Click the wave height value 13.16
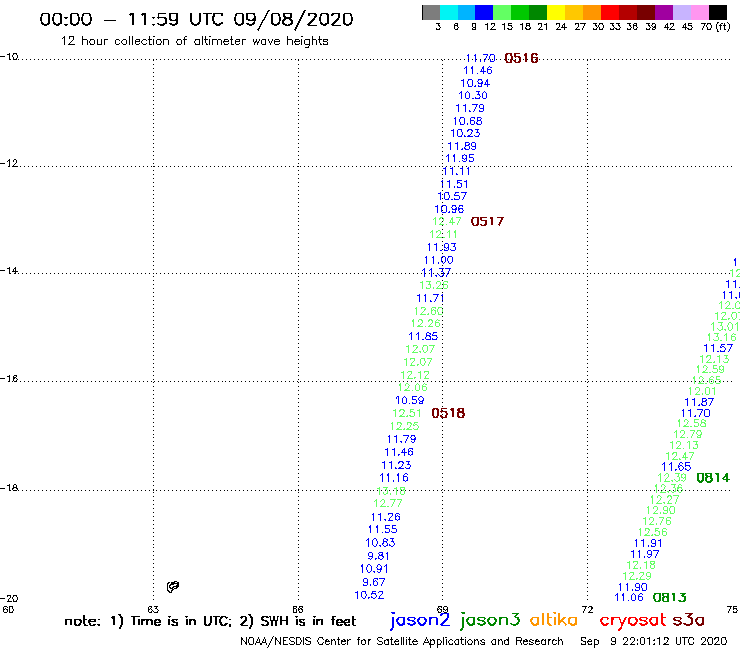740x650 pixels. (x=722, y=337)
